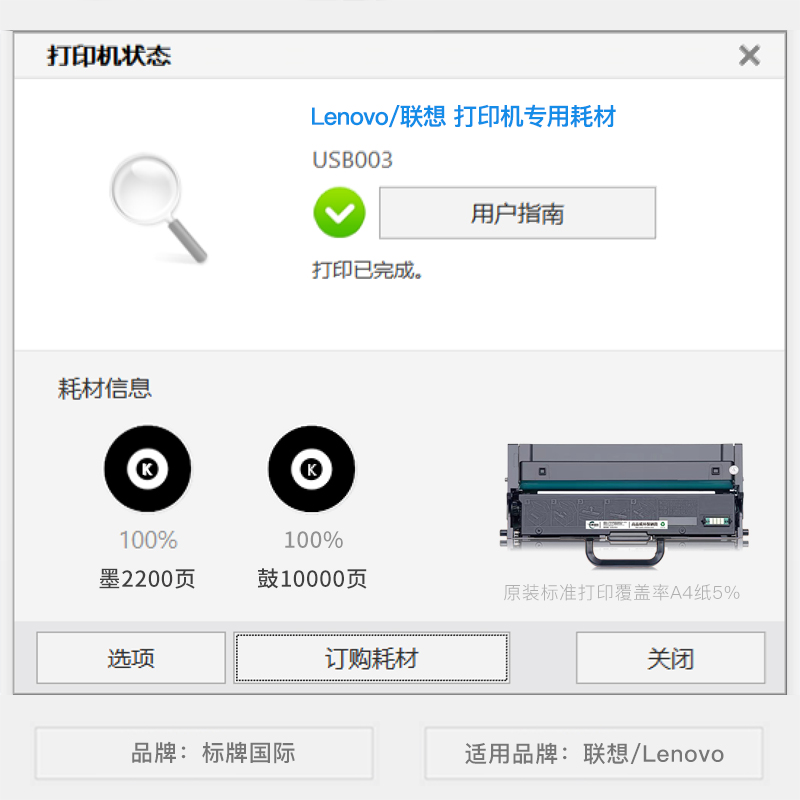
Task: Click the 打印机状态 title bar text
Action: click(109, 56)
